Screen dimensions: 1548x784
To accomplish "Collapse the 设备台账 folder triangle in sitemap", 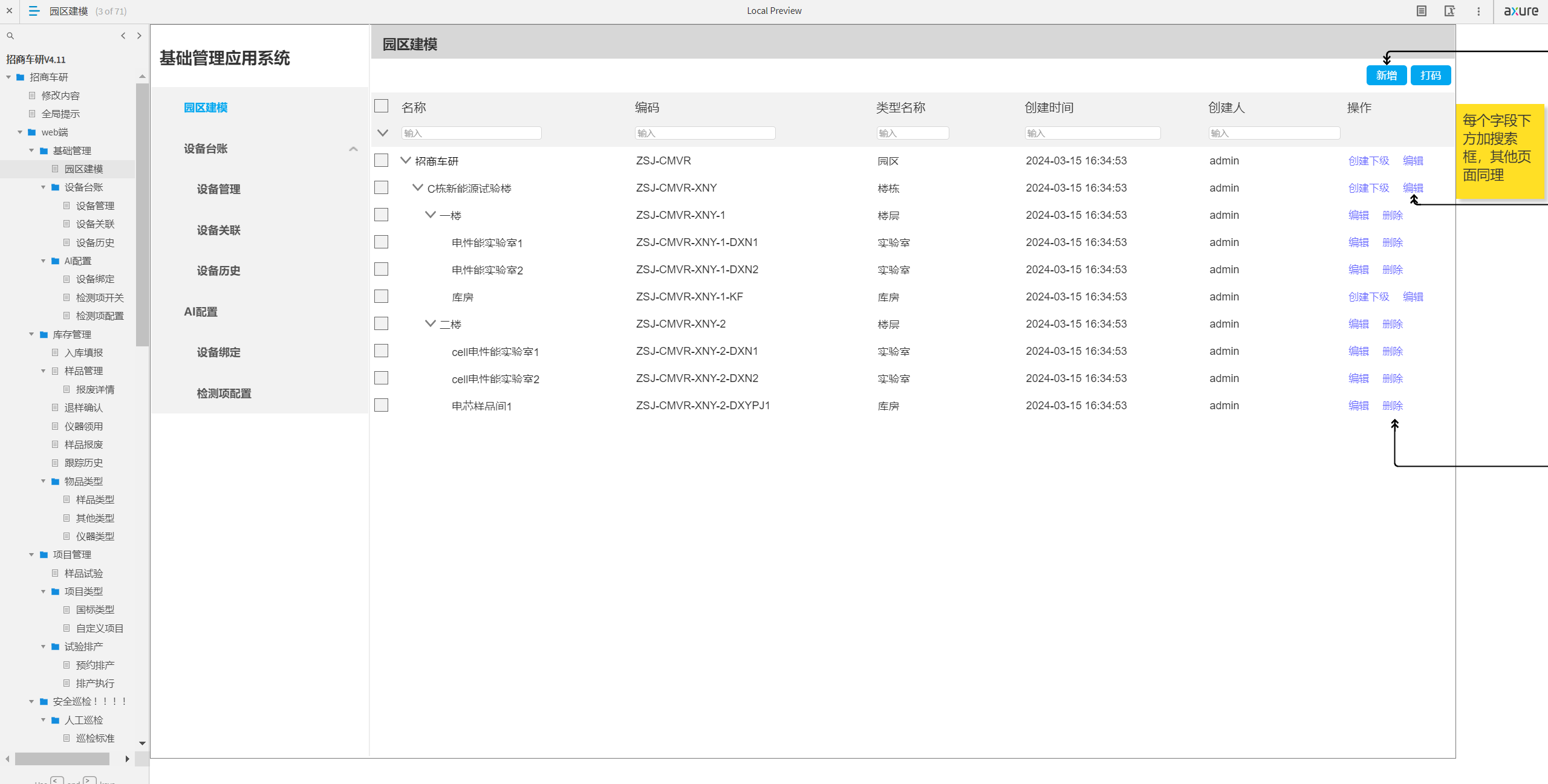I will 43,187.
